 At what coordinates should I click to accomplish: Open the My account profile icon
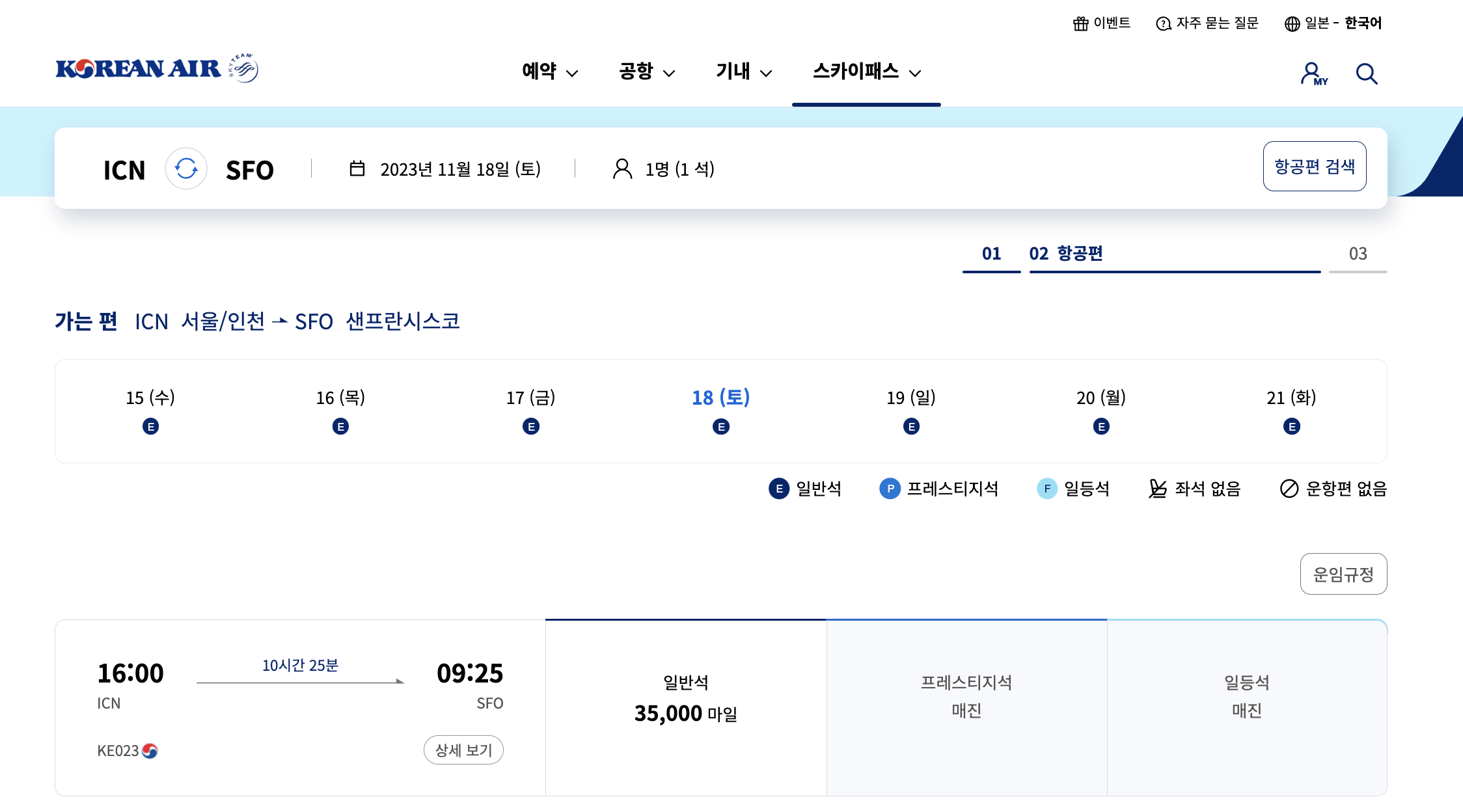click(1313, 74)
